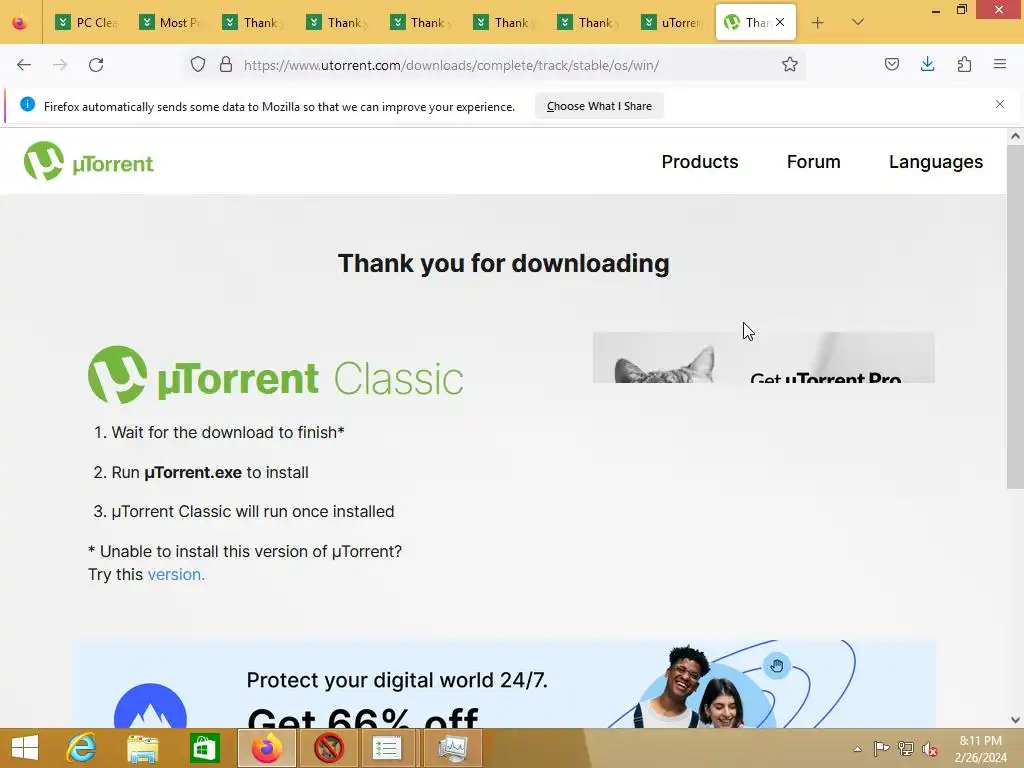
Task: Switch to the Most P tab
Action: tap(171, 23)
